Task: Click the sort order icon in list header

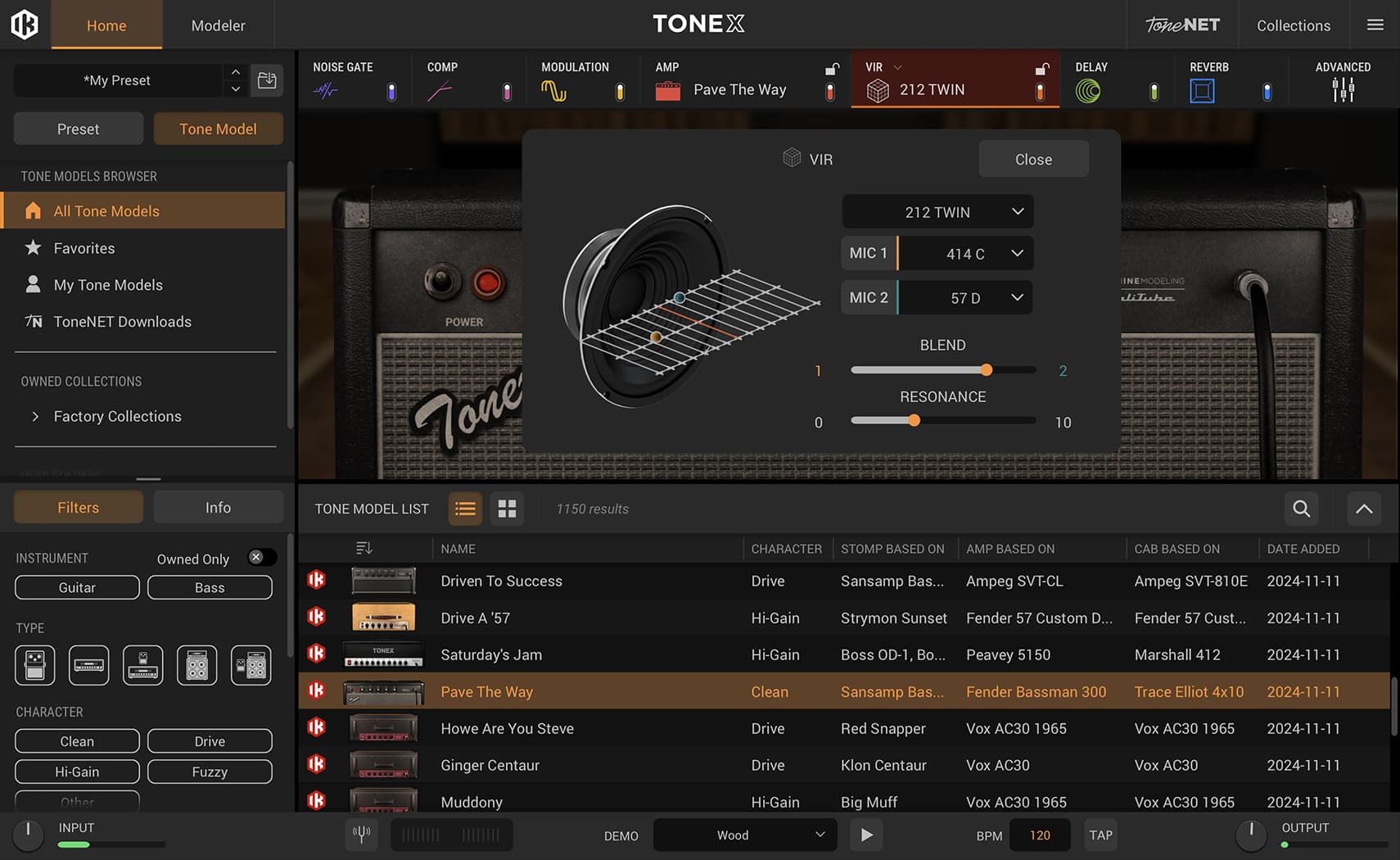Action: [x=364, y=548]
